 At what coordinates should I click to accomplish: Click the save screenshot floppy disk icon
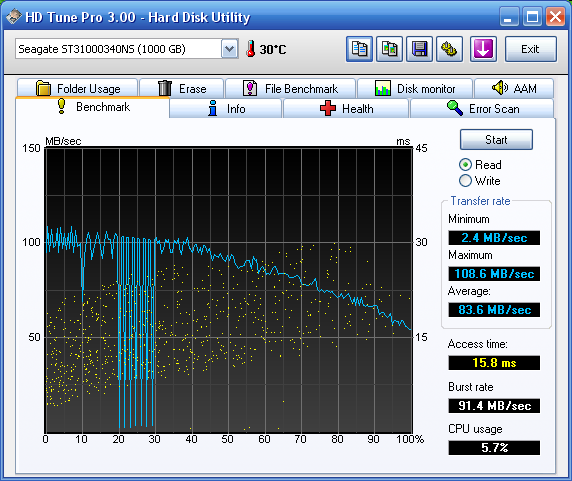(x=420, y=49)
